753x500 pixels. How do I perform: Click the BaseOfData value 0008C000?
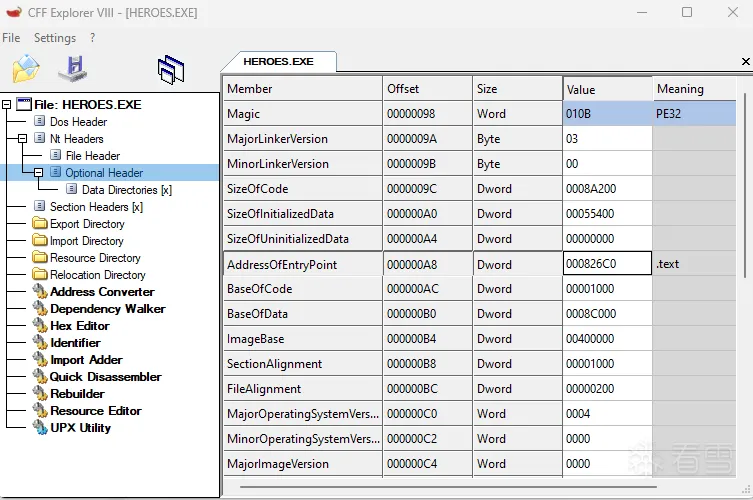pyautogui.click(x=607, y=313)
